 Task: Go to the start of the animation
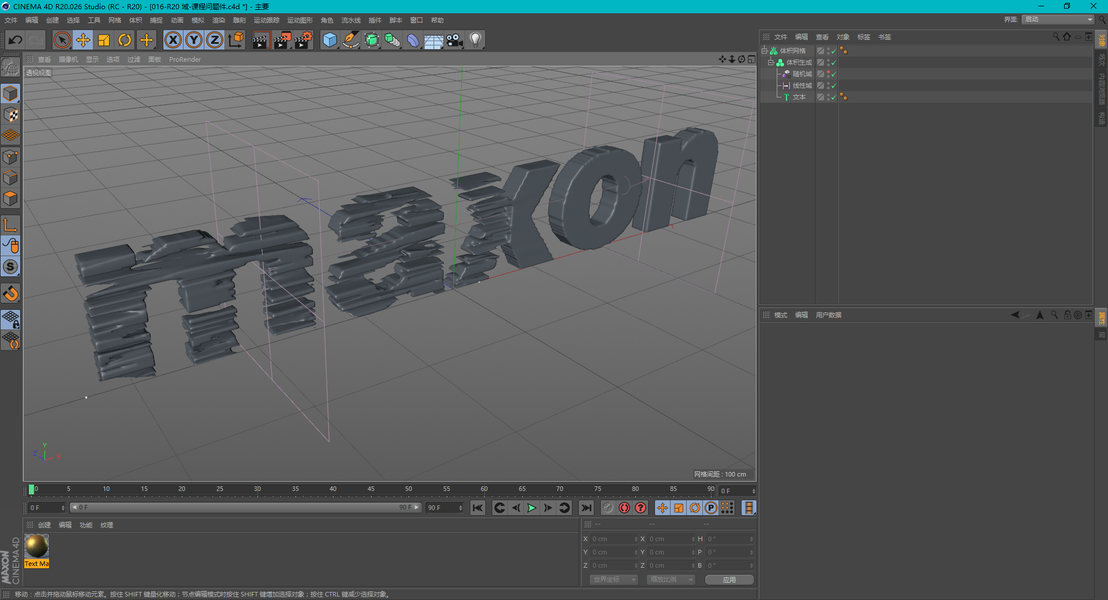point(478,507)
